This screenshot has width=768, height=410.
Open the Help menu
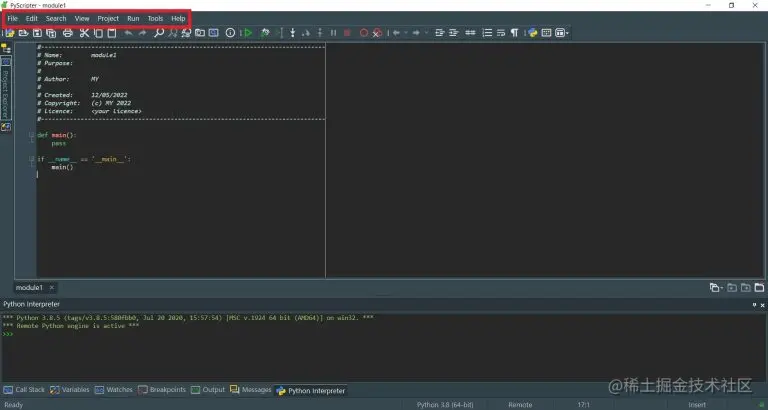pos(178,19)
